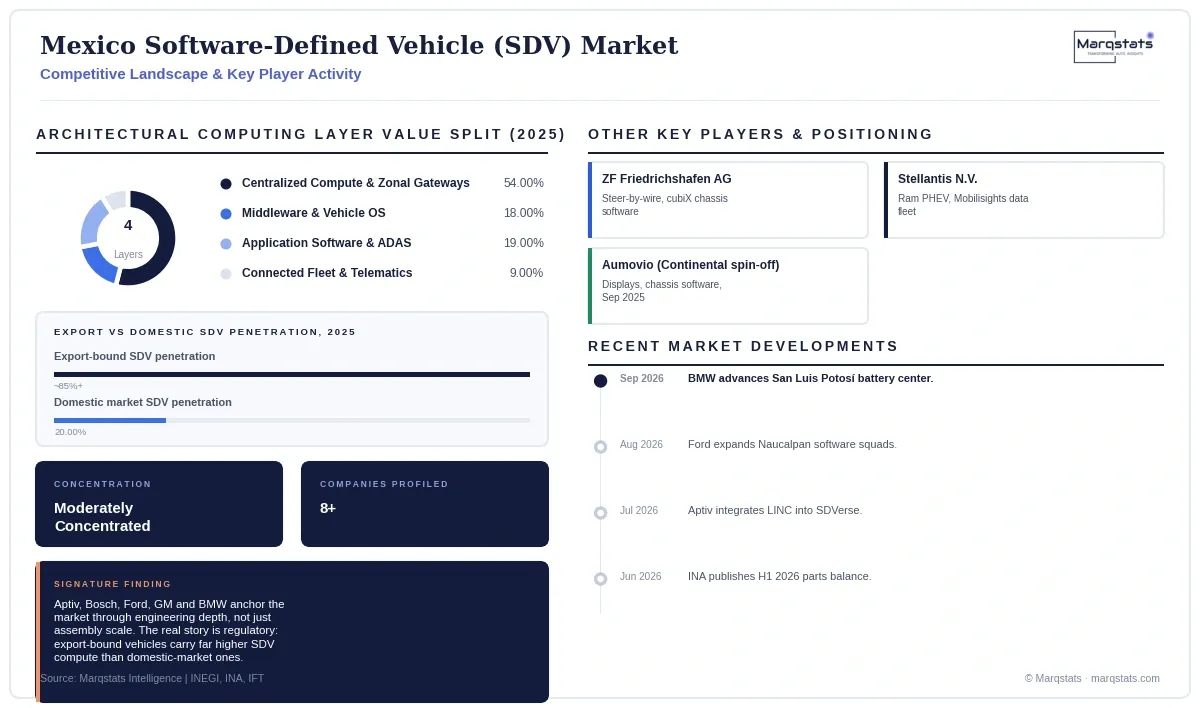Click the blue Middleware & Vehicle OS legend dot
This screenshot has width=1200, height=708.
click(x=226, y=214)
